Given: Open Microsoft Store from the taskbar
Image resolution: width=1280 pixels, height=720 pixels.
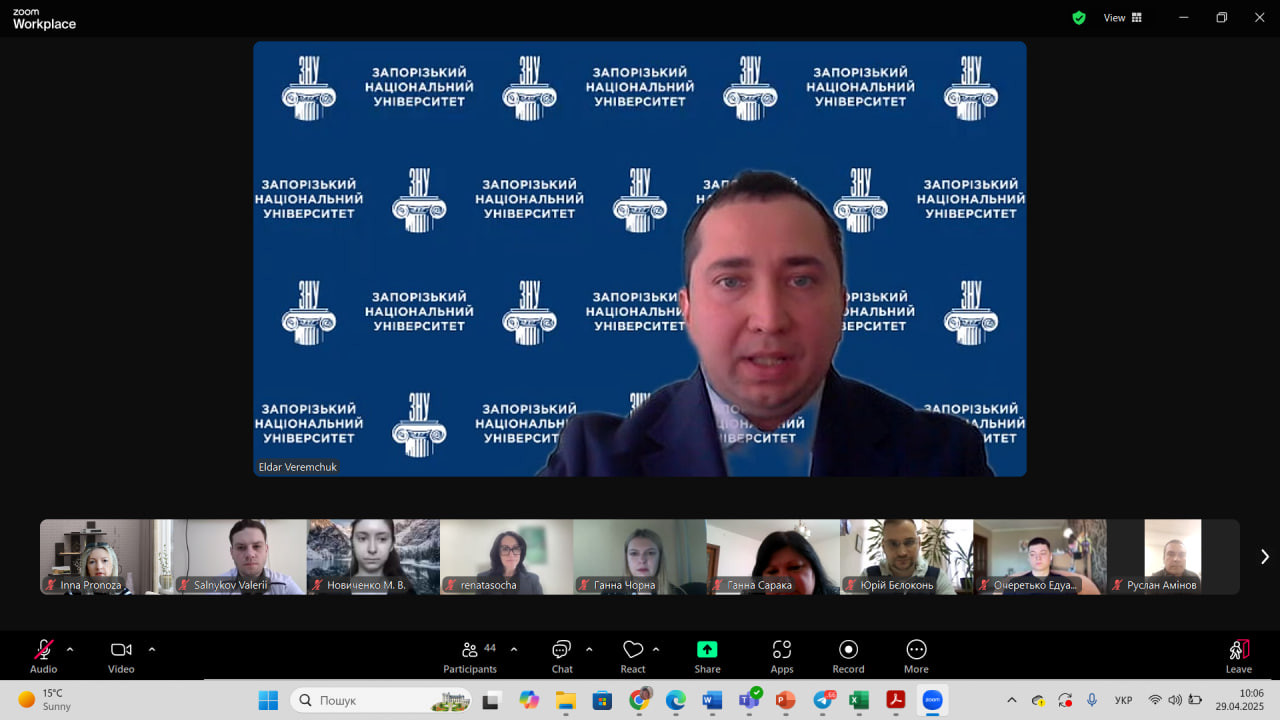Looking at the screenshot, I should tap(602, 700).
